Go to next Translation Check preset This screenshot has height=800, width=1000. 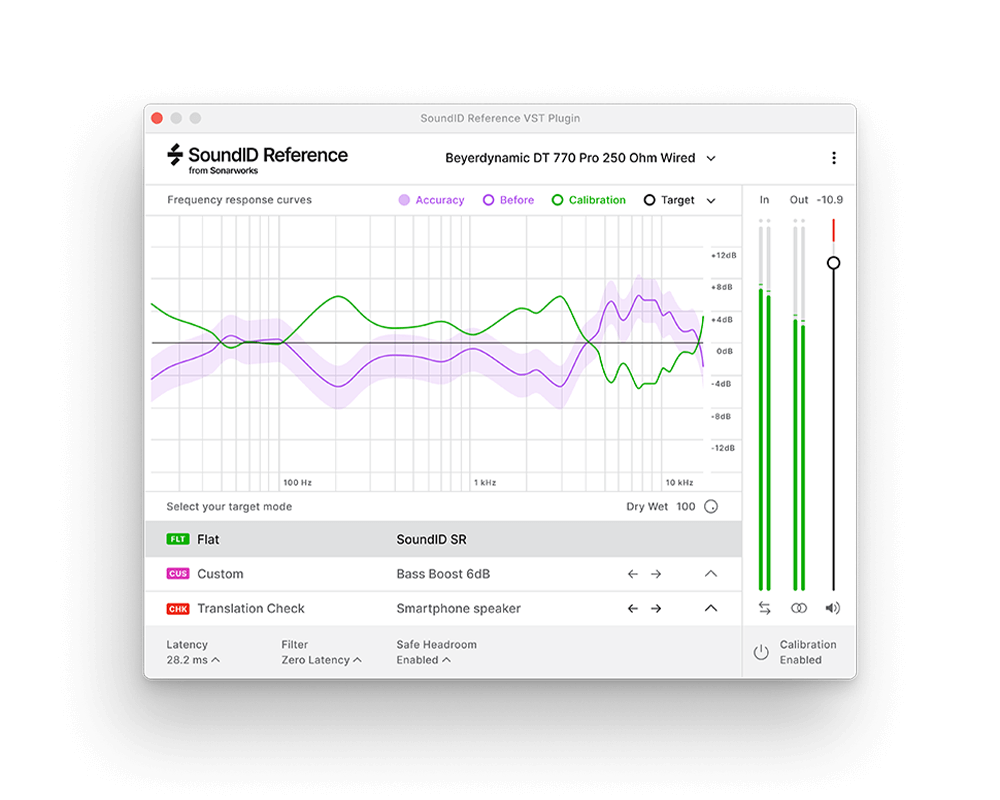point(656,609)
